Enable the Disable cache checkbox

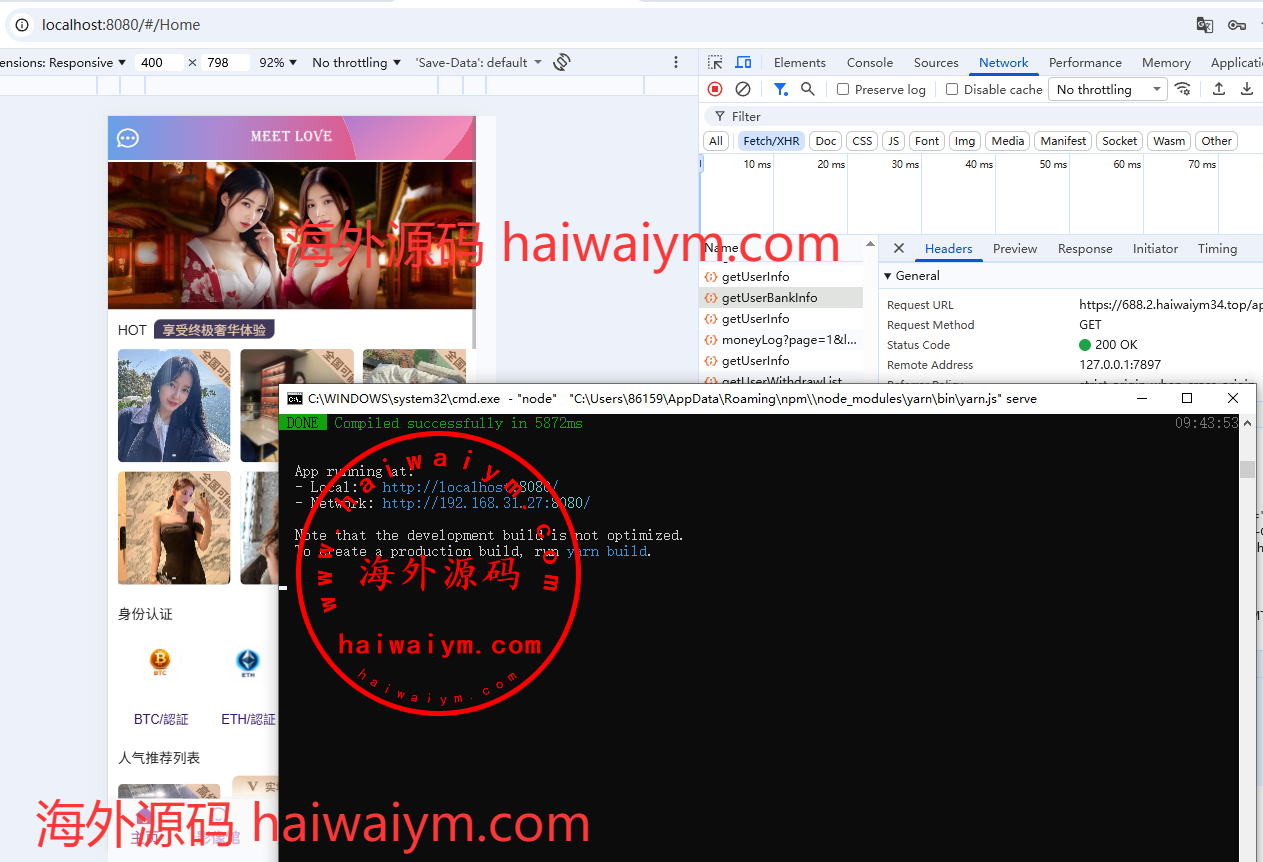pyautogui.click(x=952, y=89)
